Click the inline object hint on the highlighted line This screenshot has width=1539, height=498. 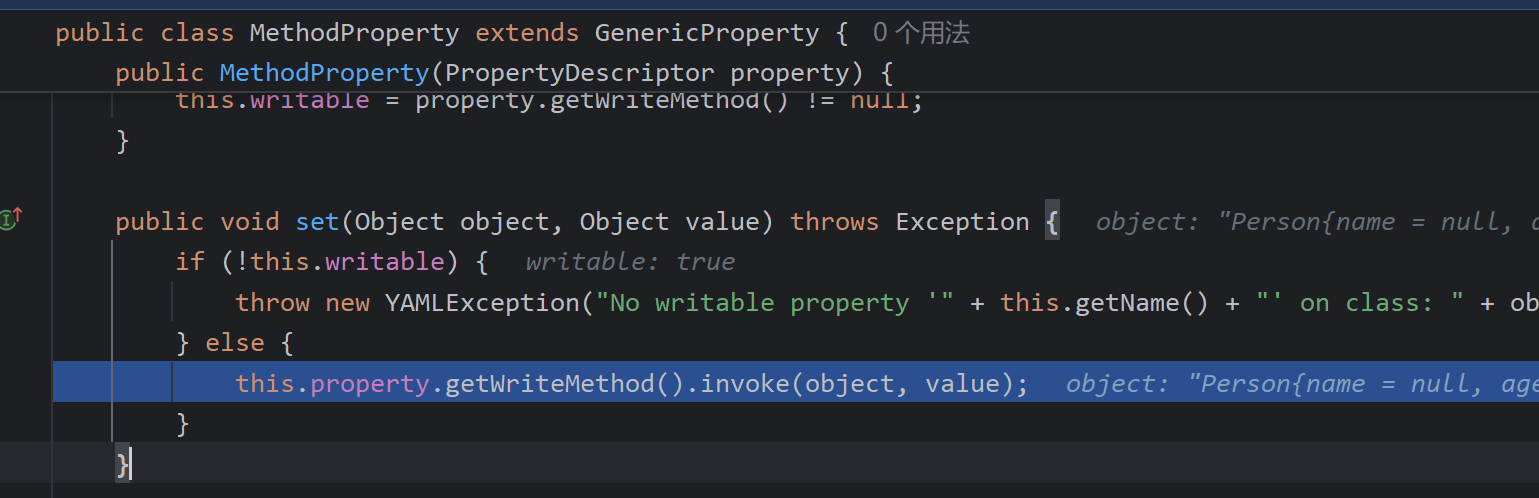pyautogui.click(x=1300, y=384)
